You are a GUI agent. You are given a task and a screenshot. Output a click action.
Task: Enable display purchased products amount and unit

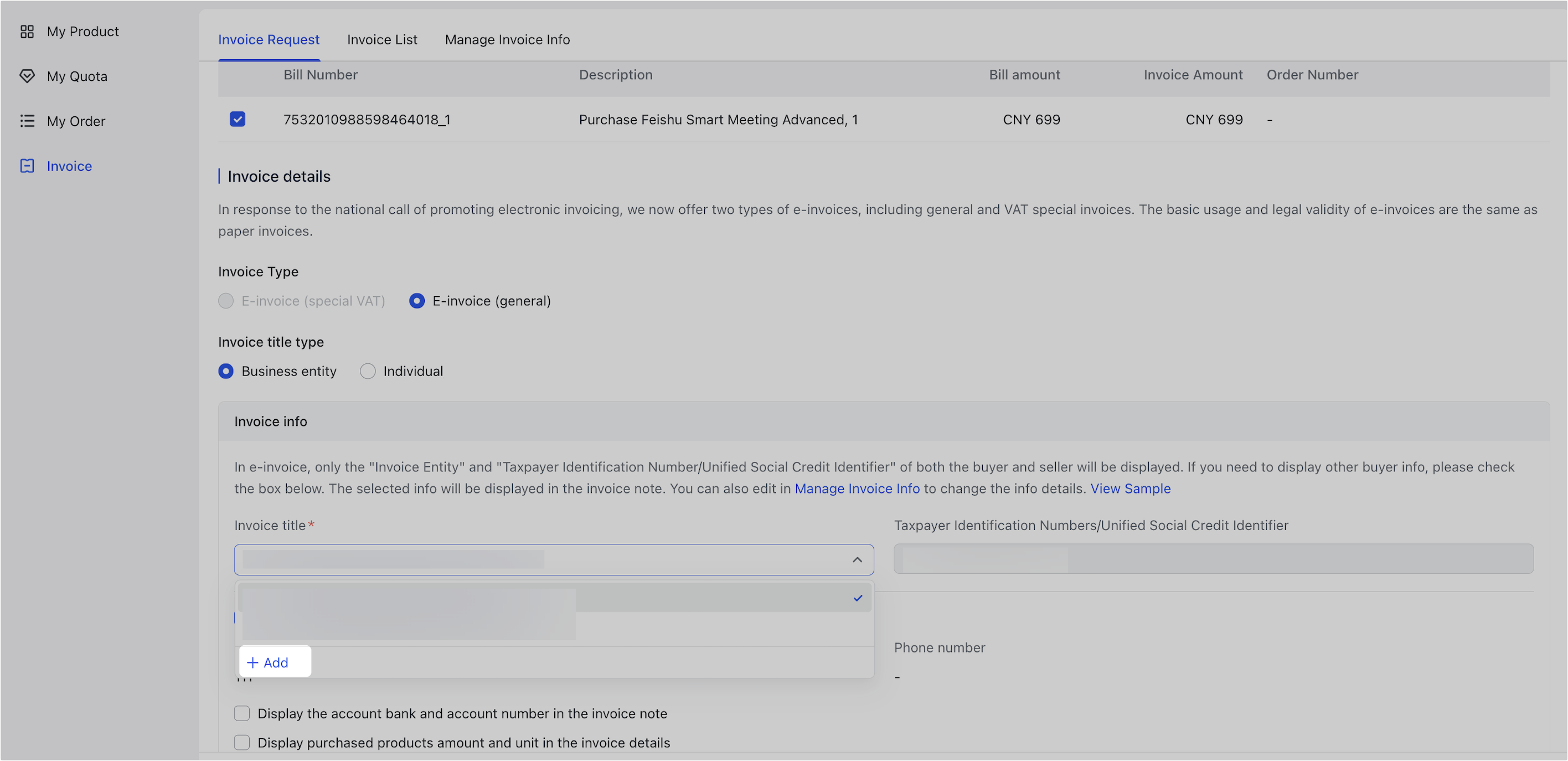(x=241, y=742)
